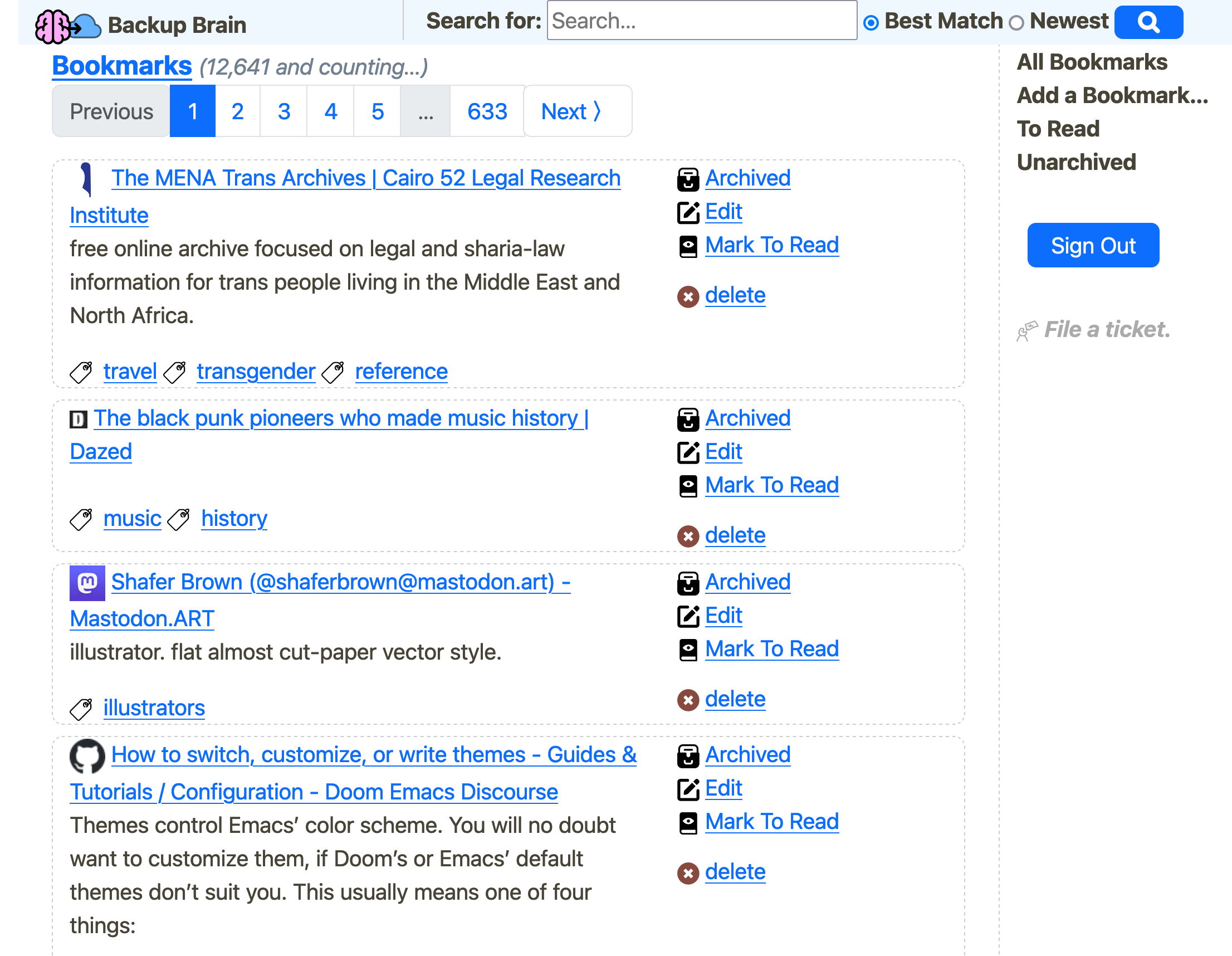Image resolution: width=1232 pixels, height=956 pixels.
Task: Select the Best Match radio button
Action: (873, 21)
